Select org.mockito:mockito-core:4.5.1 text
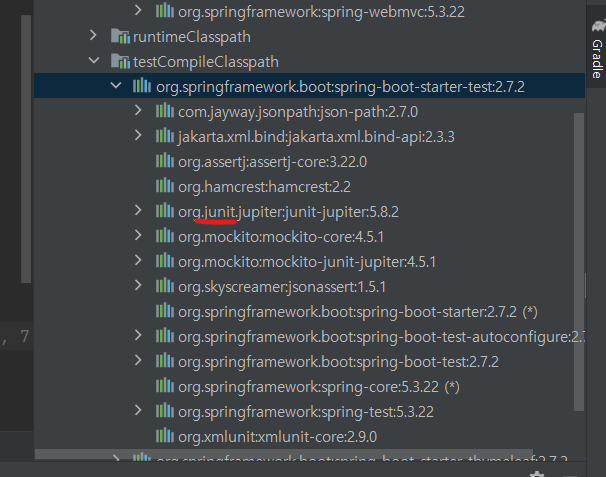The height and width of the screenshot is (477, 606). [281, 237]
